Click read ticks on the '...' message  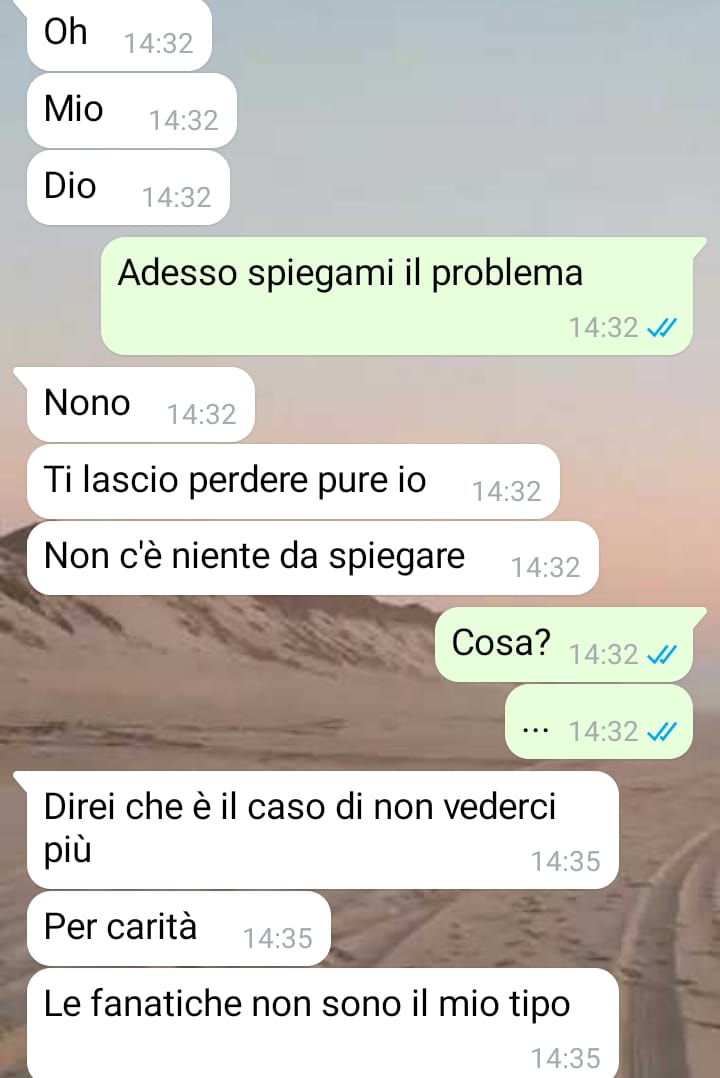point(662,732)
